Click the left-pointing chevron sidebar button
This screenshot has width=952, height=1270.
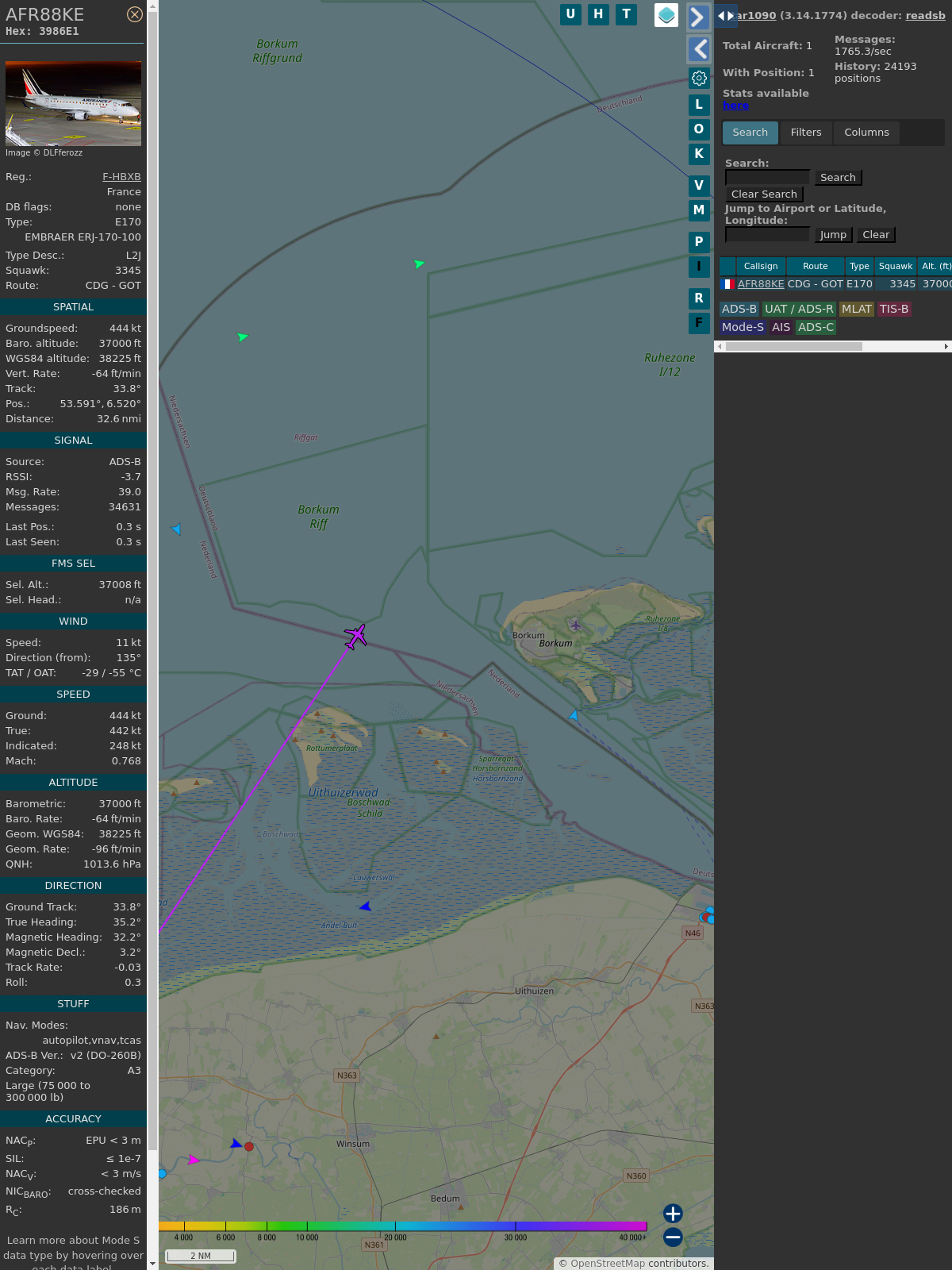[x=698, y=49]
